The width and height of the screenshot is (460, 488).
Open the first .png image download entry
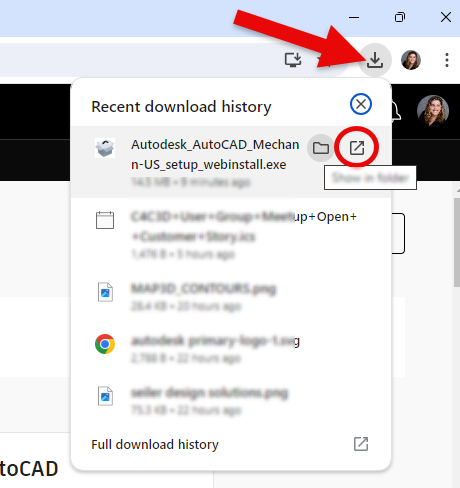pos(231,296)
